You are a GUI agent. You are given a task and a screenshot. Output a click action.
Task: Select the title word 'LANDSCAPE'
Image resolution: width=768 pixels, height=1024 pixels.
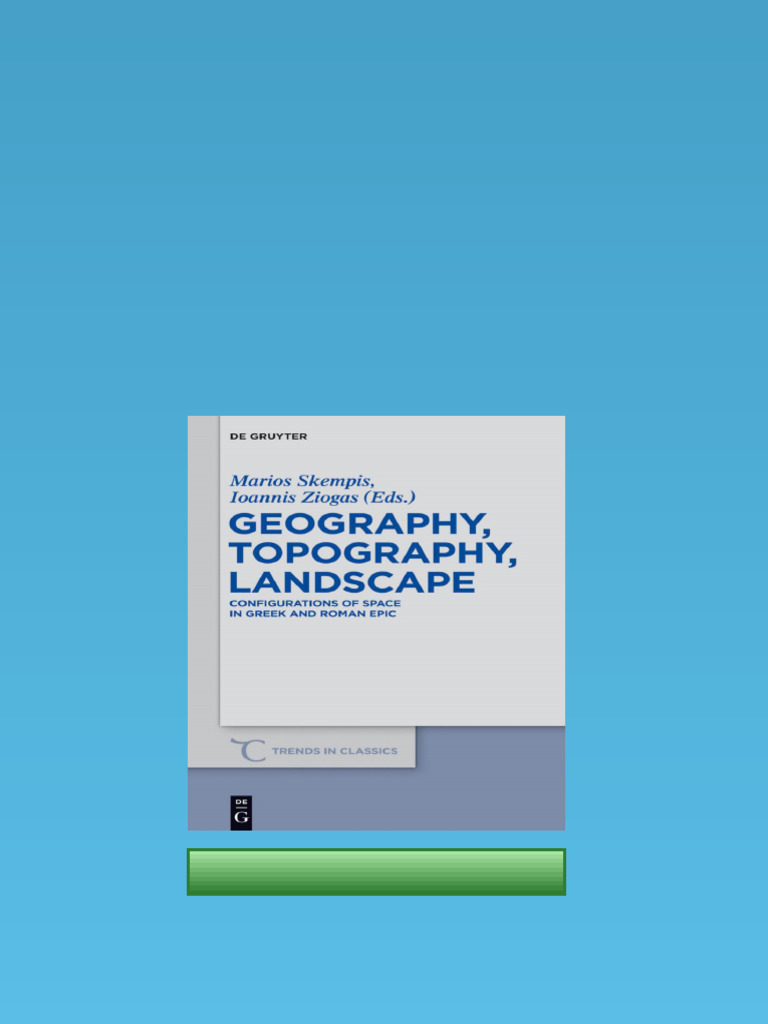pos(352,581)
